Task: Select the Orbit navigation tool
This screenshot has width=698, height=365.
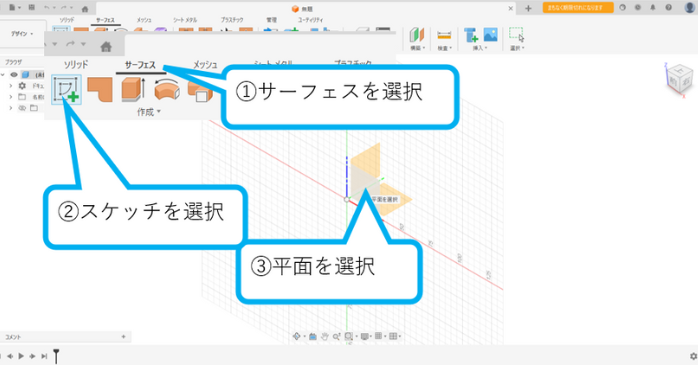Action: [x=297, y=337]
